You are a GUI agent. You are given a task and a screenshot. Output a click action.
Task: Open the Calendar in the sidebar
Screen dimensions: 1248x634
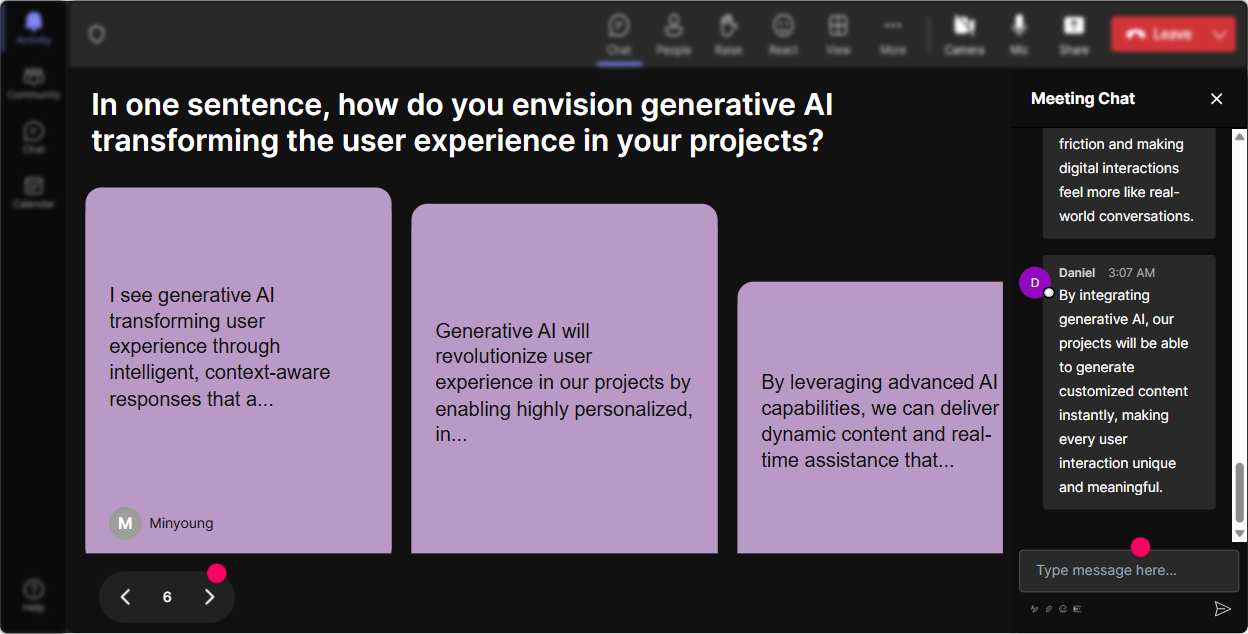coord(33,191)
